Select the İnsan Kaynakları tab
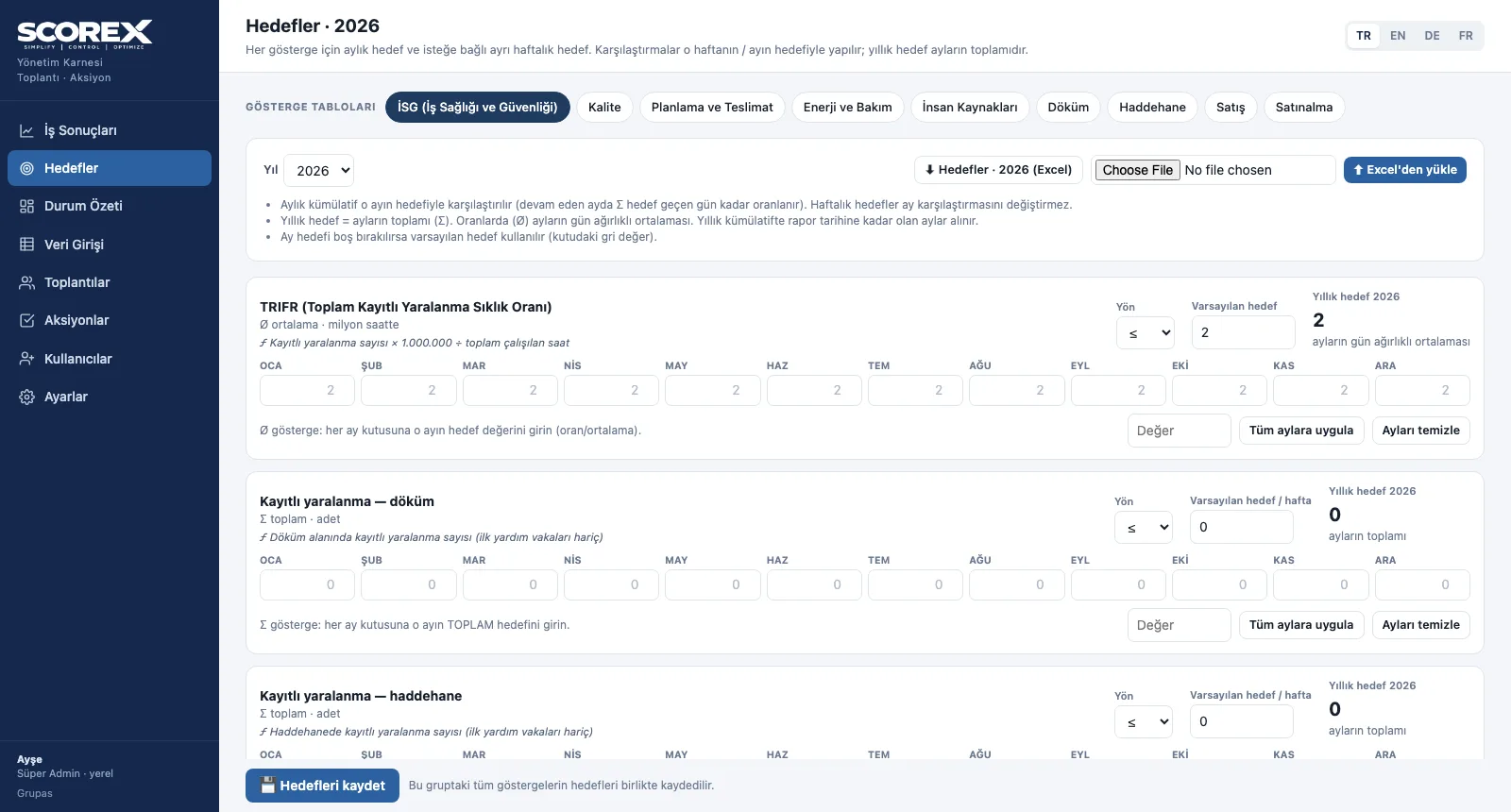Image resolution: width=1511 pixels, height=812 pixels. [x=970, y=107]
